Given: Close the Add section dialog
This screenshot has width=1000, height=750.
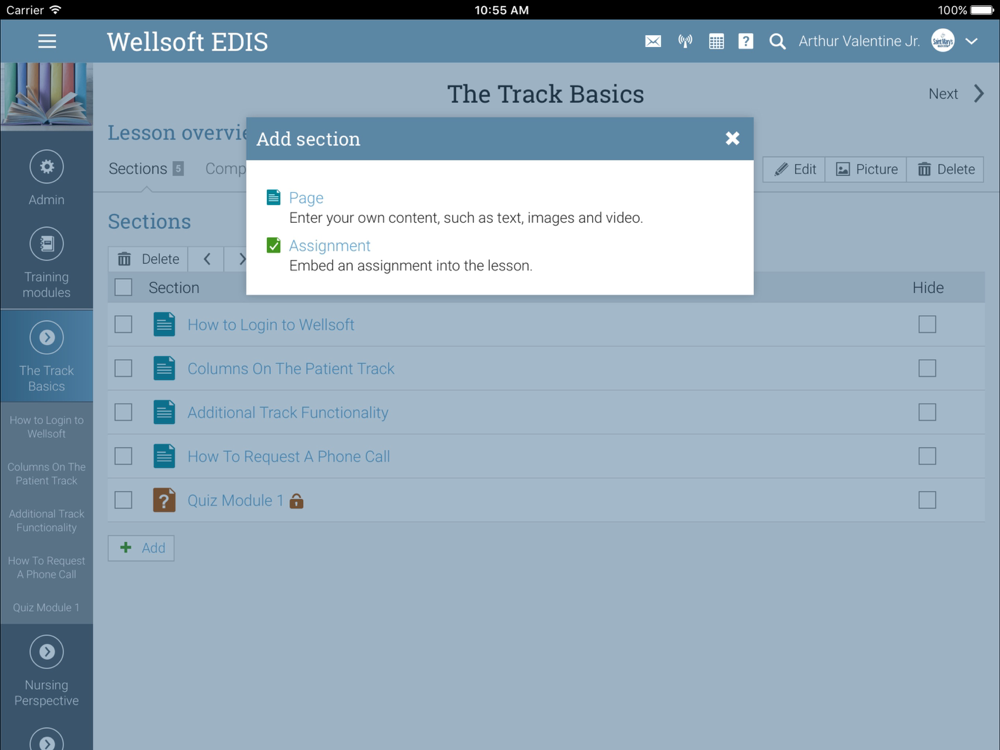Looking at the screenshot, I should click(732, 138).
